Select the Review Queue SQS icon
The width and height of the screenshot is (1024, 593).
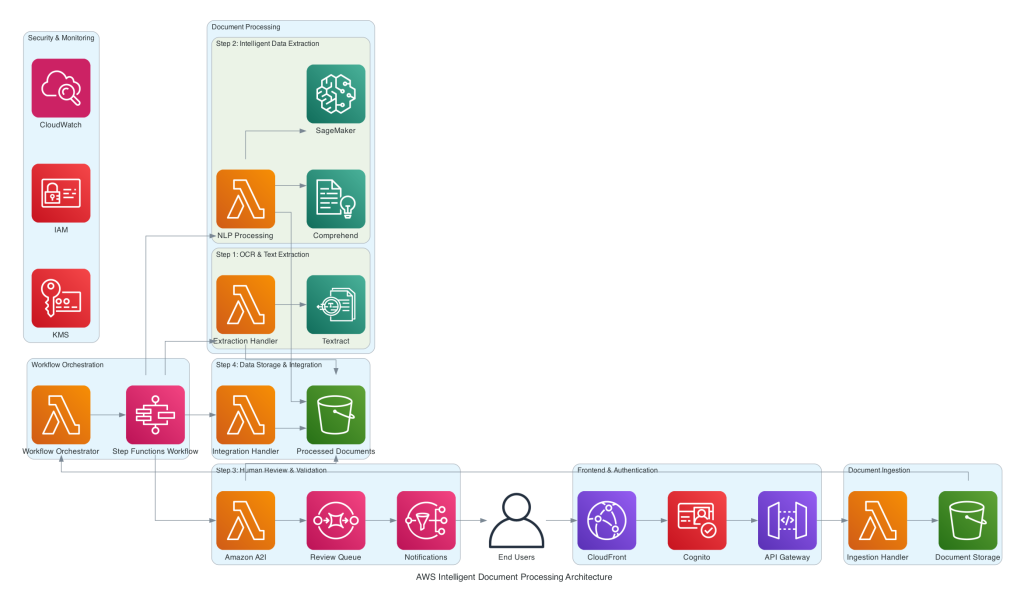pyautogui.click(x=336, y=521)
